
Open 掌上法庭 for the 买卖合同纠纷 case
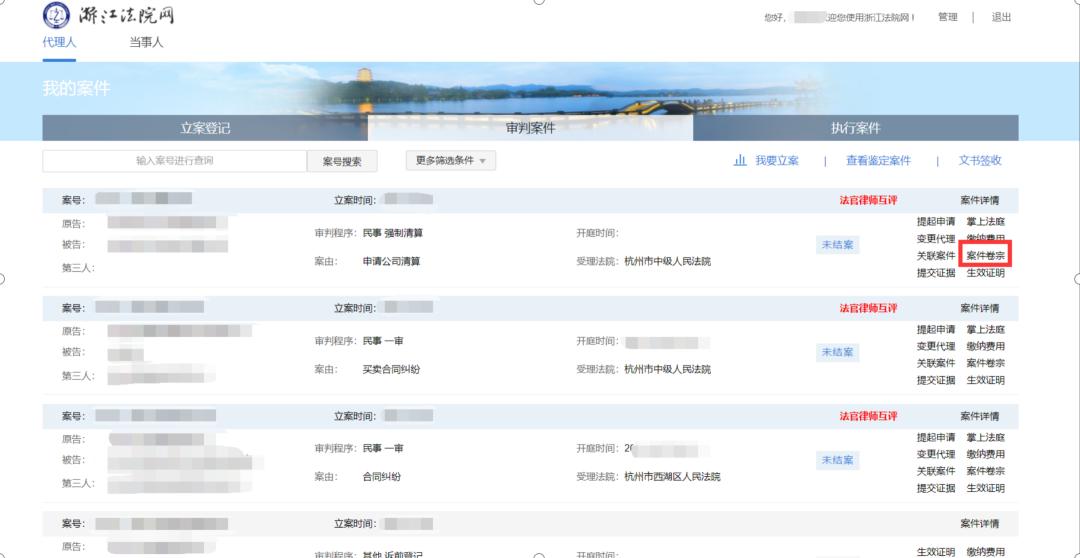(x=985, y=329)
